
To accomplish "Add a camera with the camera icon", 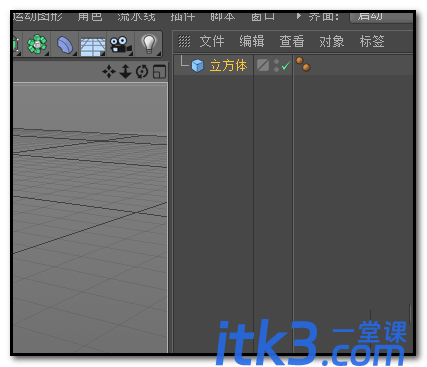I will click(x=121, y=45).
